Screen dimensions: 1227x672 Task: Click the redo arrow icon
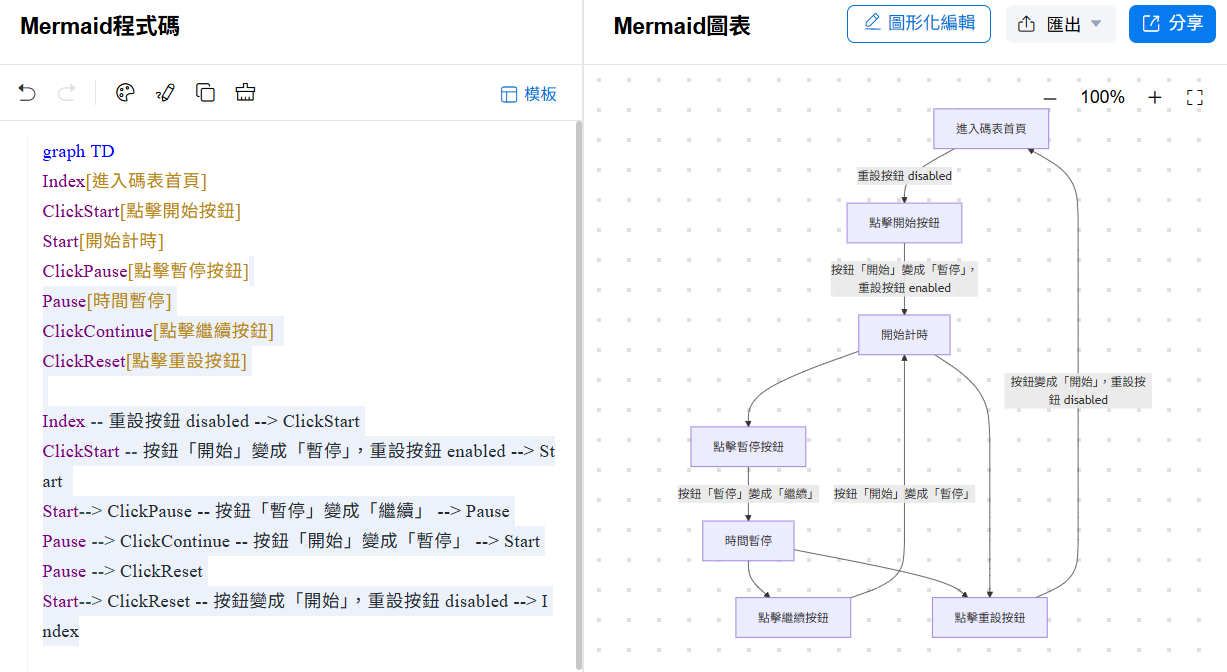point(67,93)
